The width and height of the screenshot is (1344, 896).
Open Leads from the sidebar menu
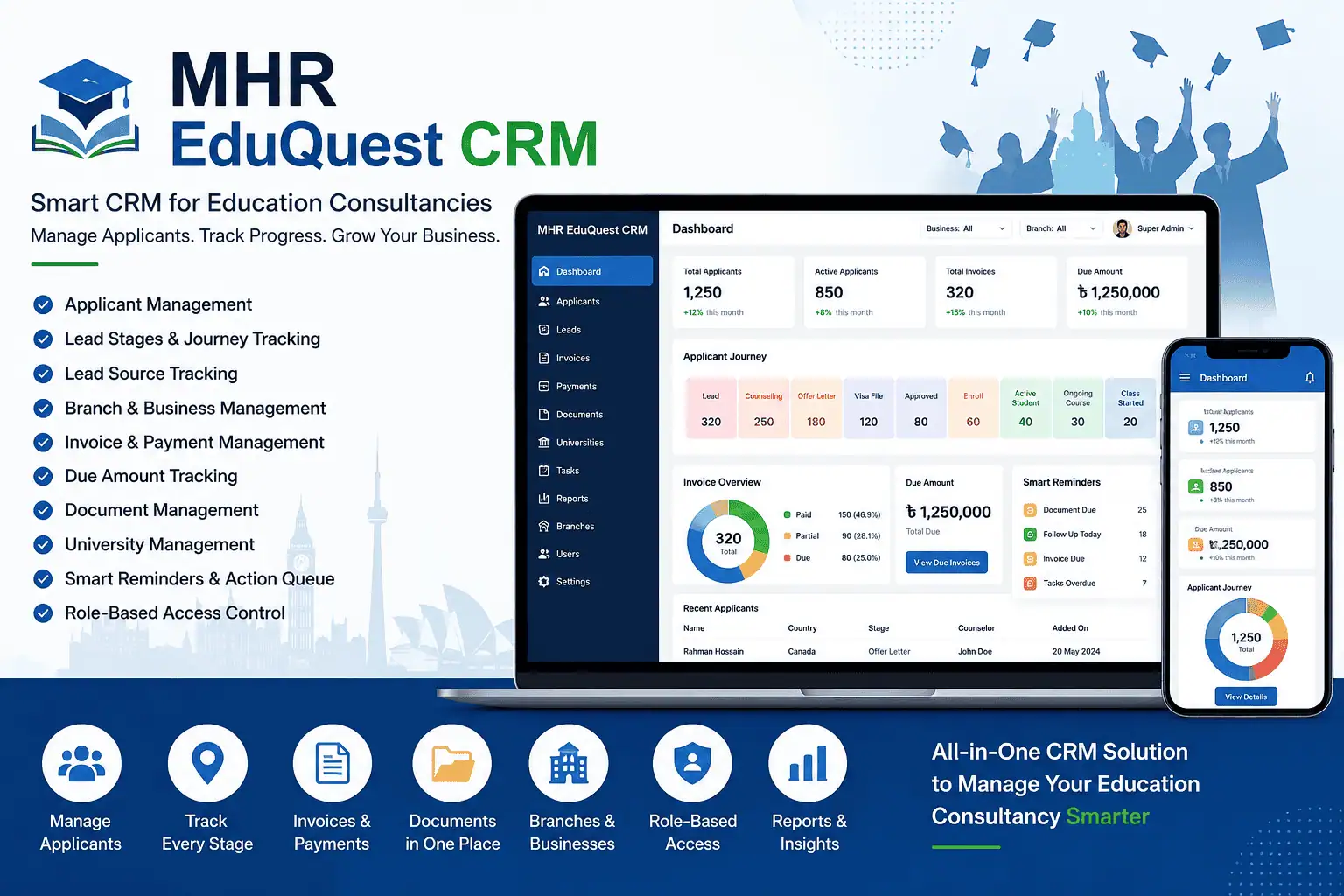point(592,330)
